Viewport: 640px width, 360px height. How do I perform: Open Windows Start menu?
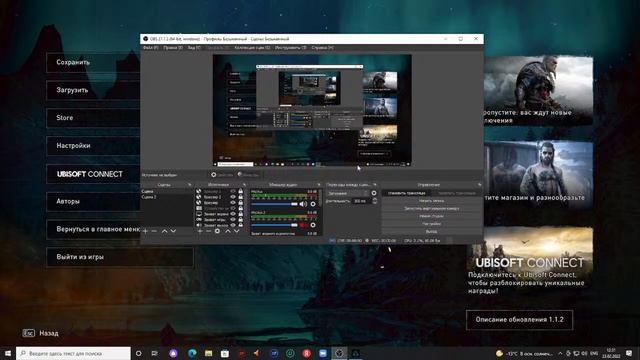(x=8, y=353)
